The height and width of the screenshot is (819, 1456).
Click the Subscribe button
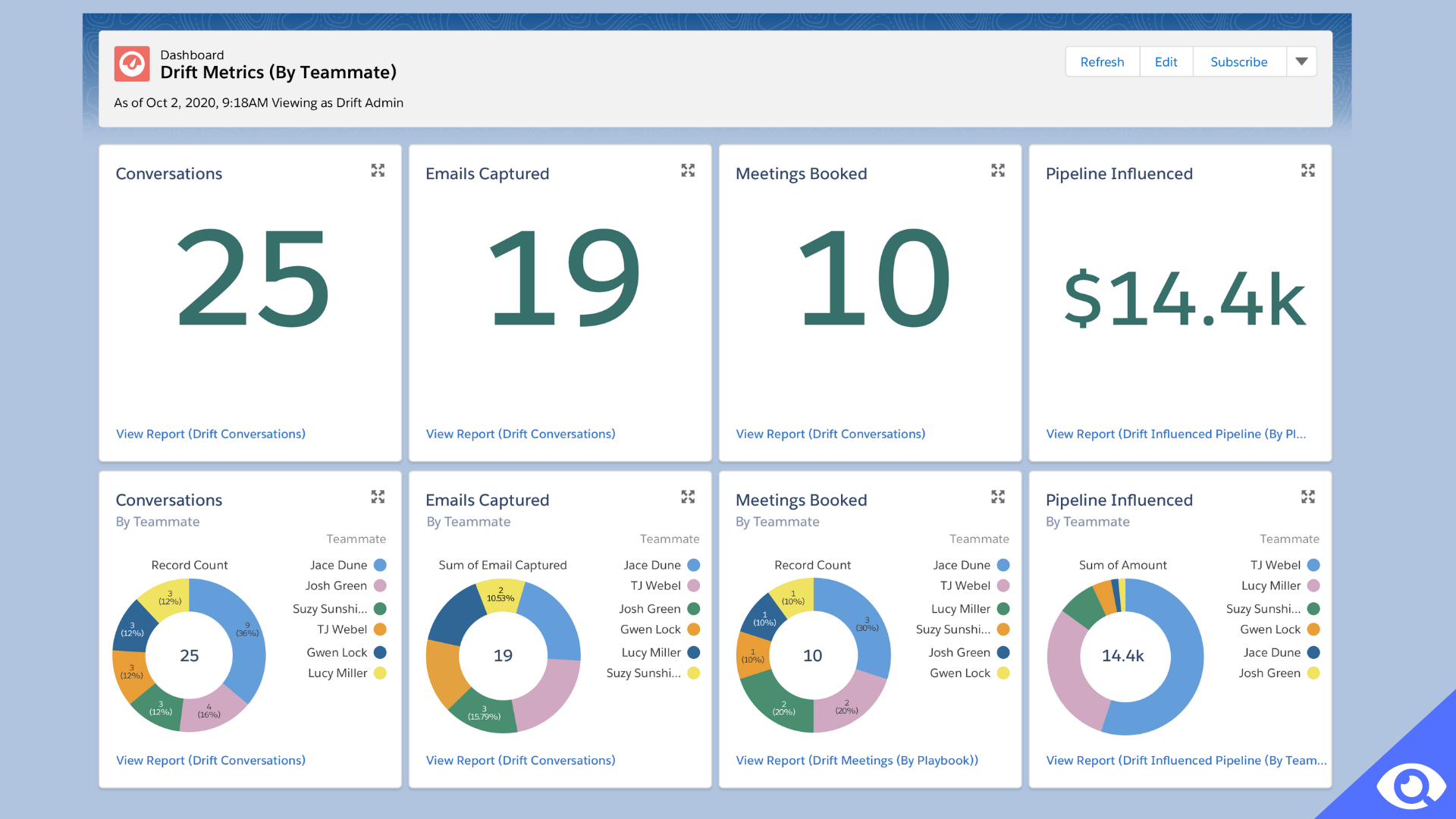click(x=1239, y=61)
